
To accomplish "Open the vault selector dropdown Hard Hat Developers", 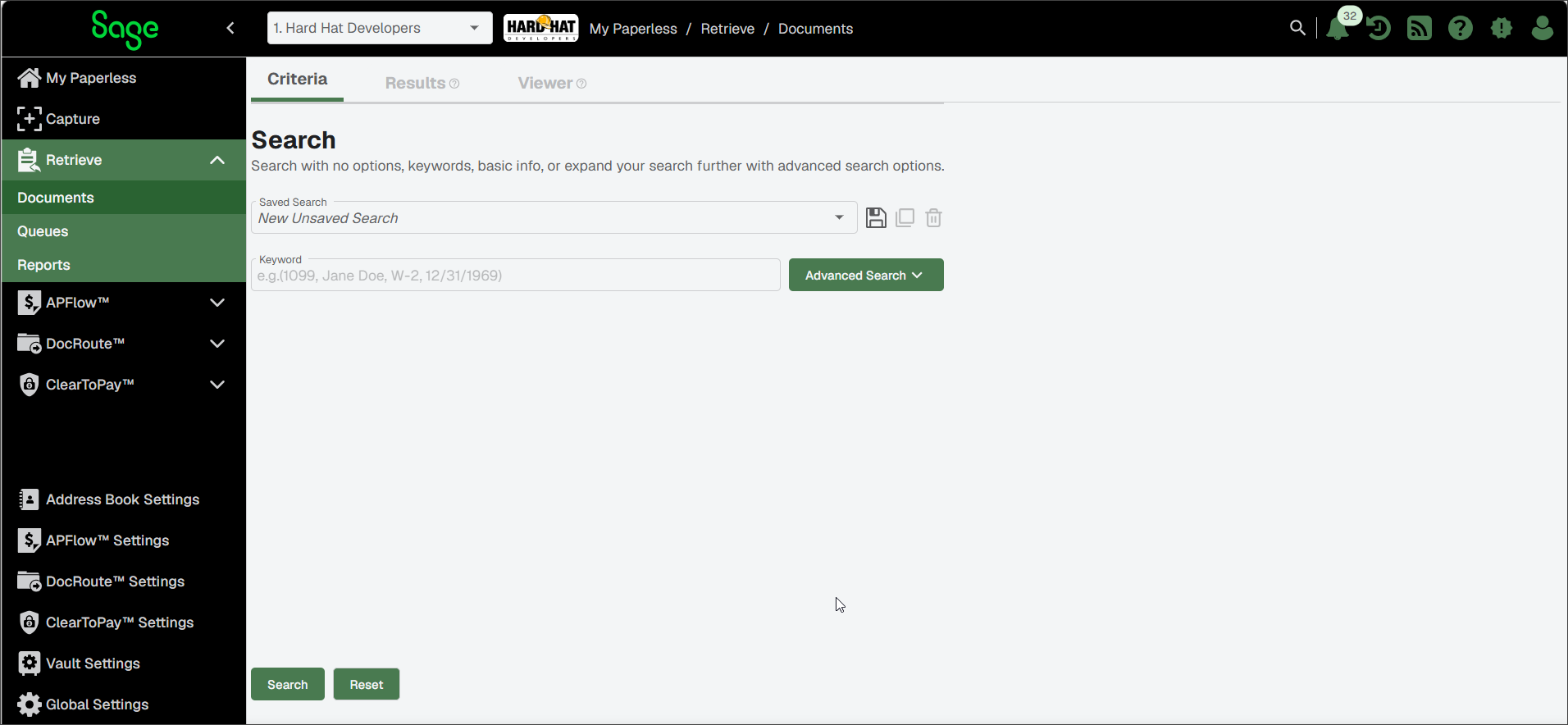I will [380, 28].
